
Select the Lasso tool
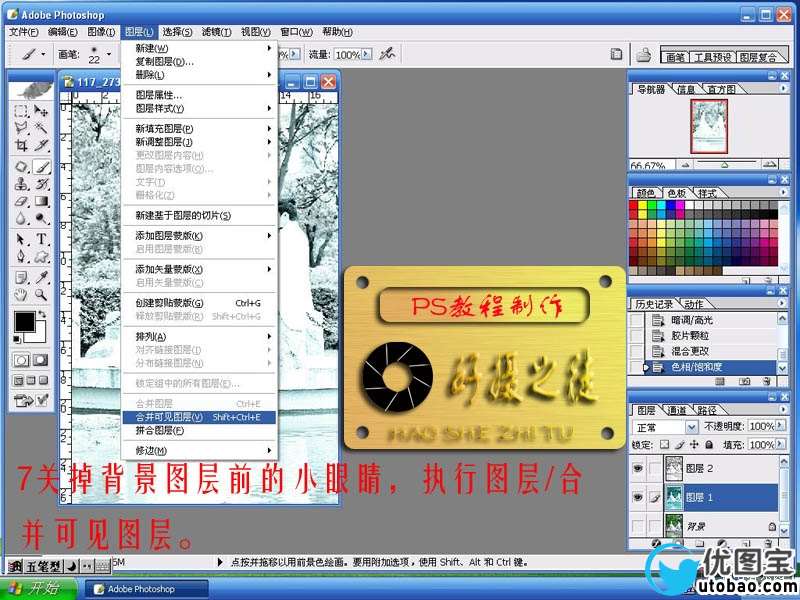click(21, 128)
